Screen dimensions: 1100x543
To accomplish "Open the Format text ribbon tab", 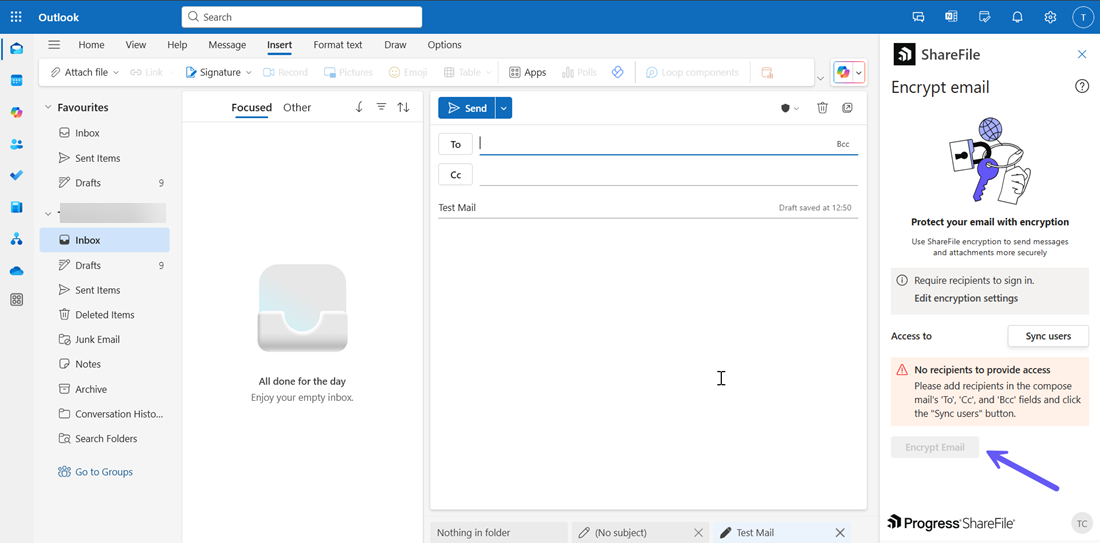I will (337, 45).
